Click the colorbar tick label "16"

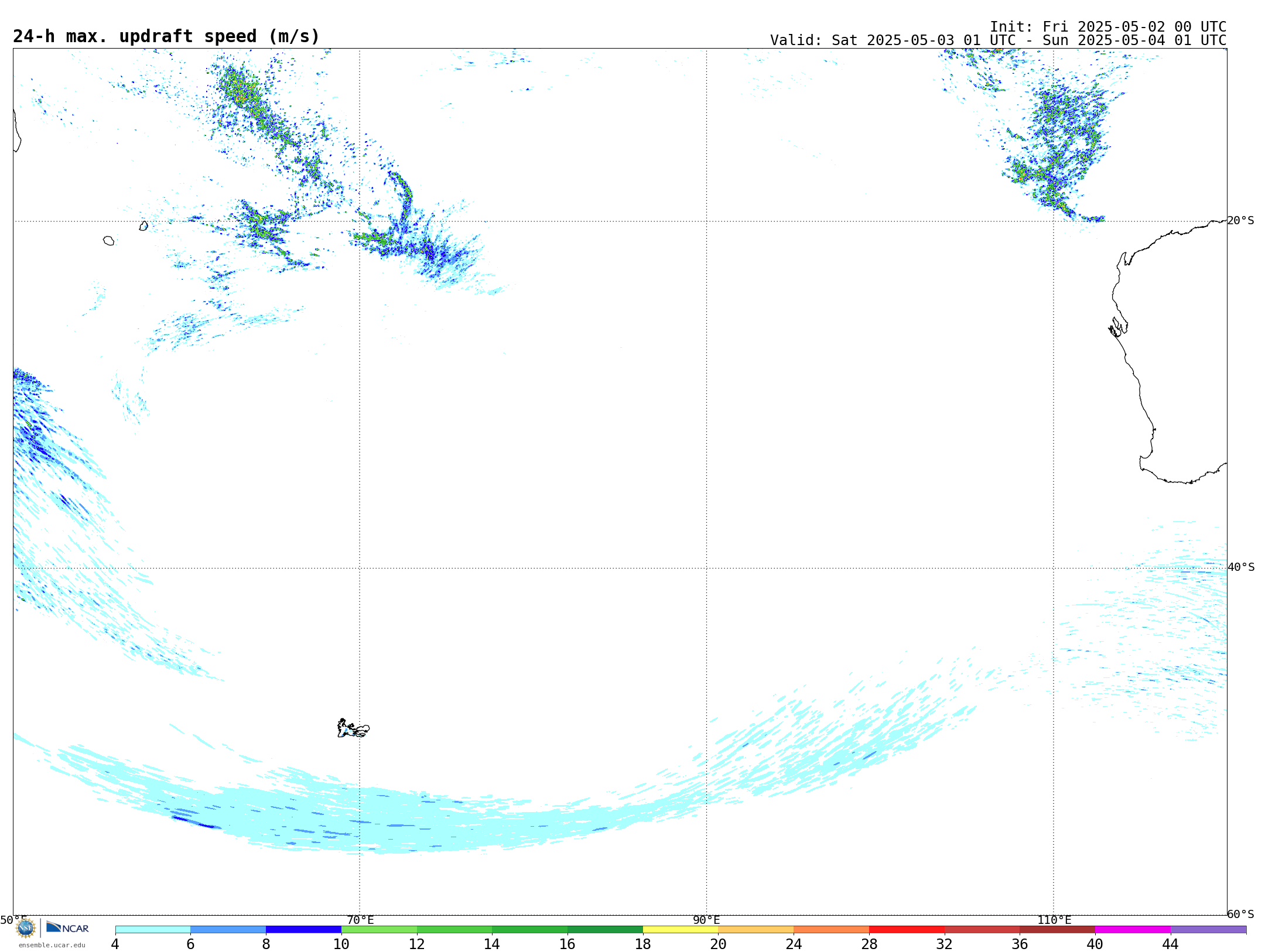[567, 944]
